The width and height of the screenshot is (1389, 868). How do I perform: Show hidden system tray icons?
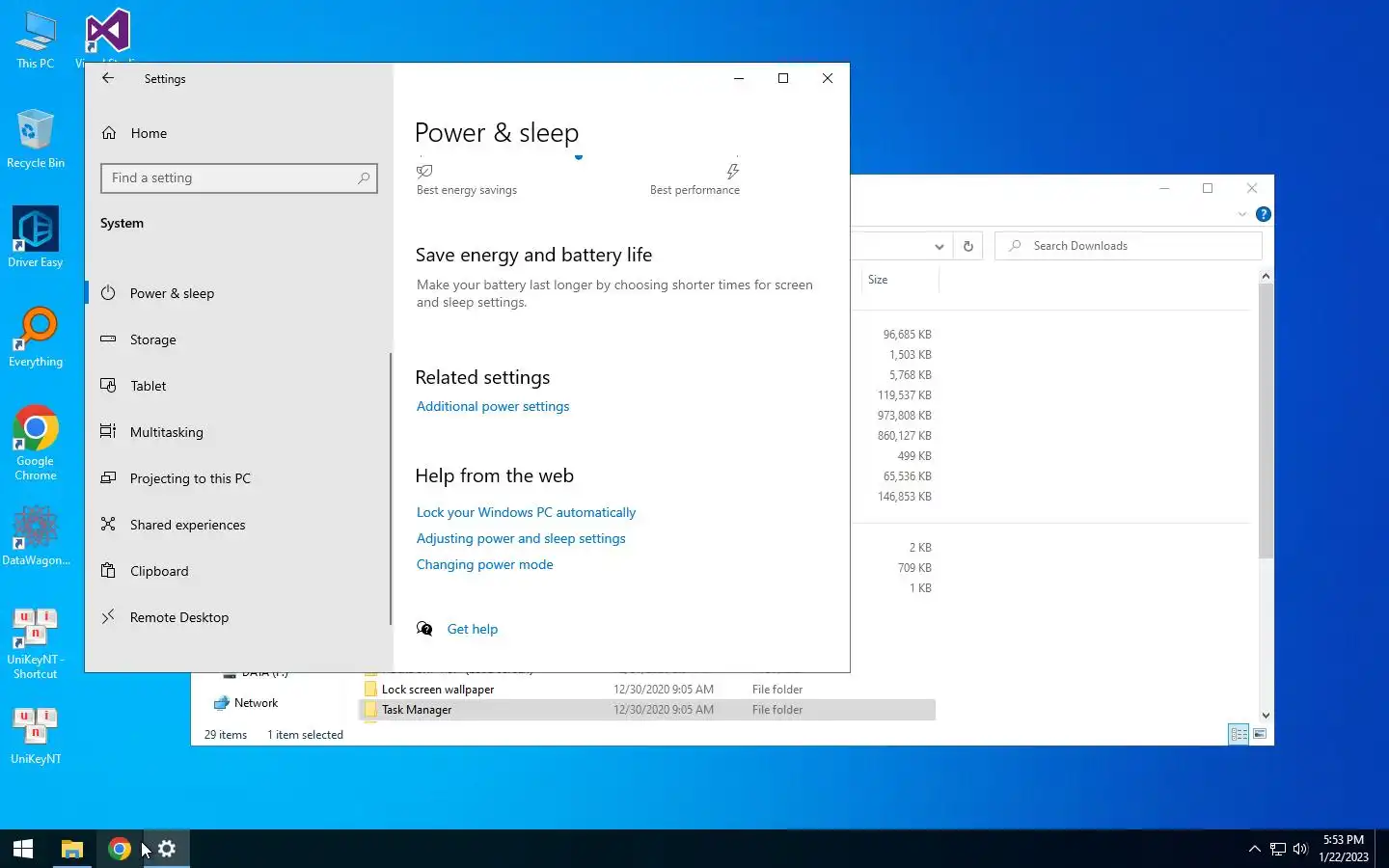(x=1254, y=849)
